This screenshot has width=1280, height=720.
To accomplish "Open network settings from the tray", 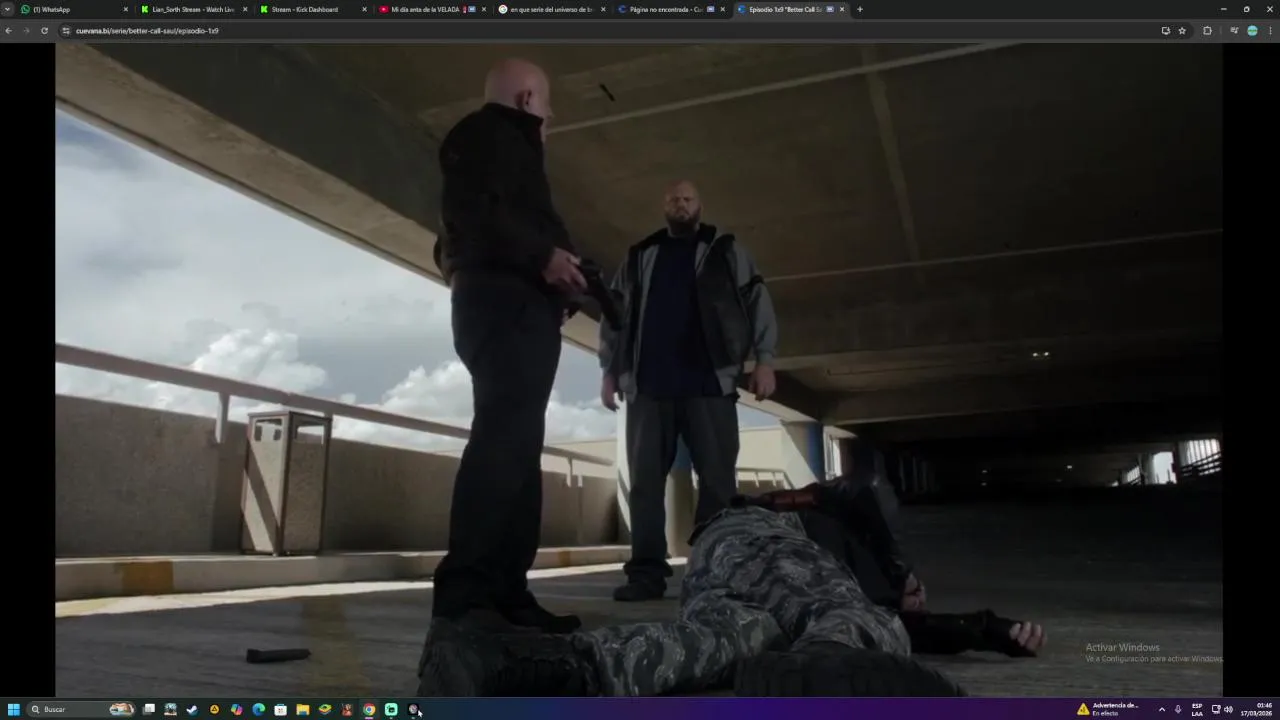I will pos(1216,709).
